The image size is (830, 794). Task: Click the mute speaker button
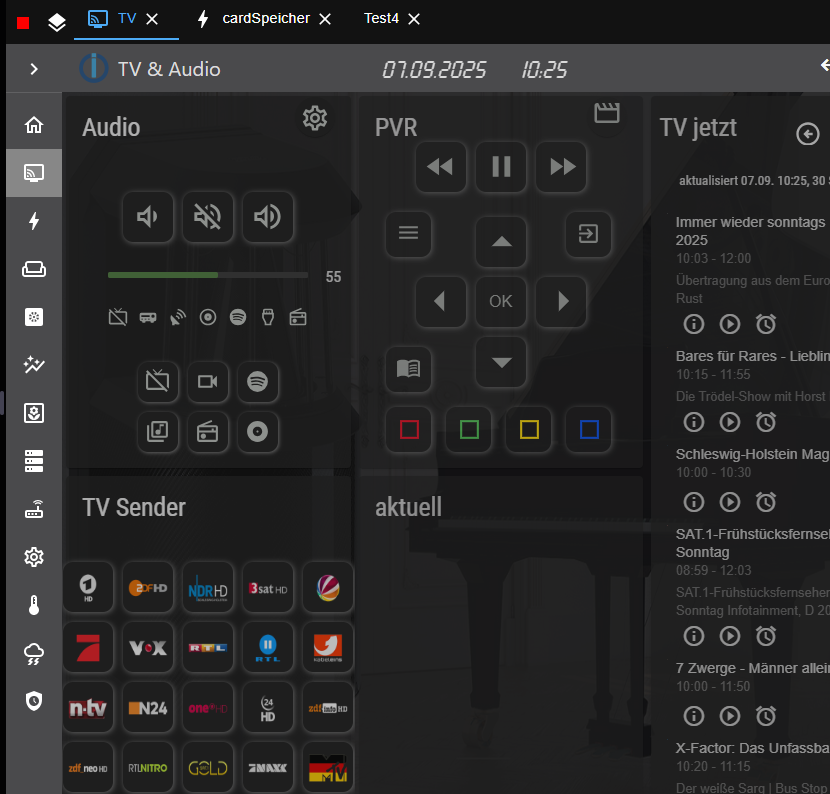pyautogui.click(x=208, y=217)
